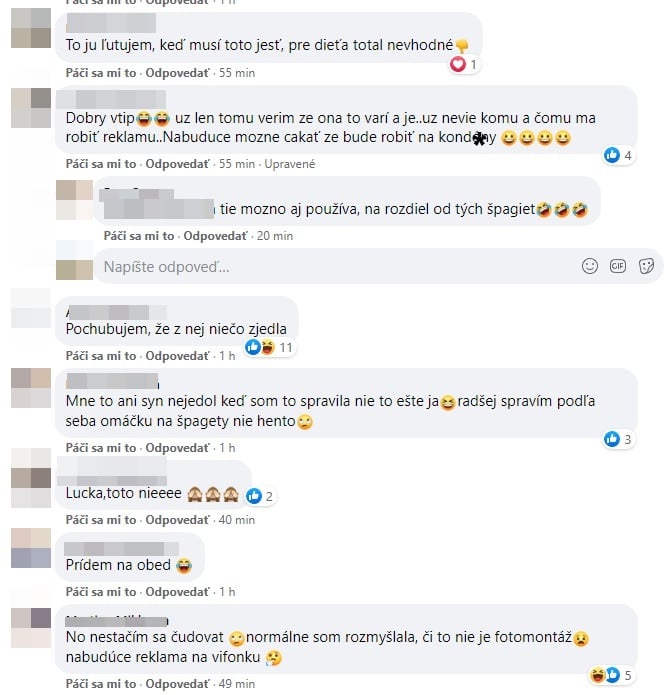
Task: Reply to the 'Pochubujem' comment
Action: (x=177, y=356)
